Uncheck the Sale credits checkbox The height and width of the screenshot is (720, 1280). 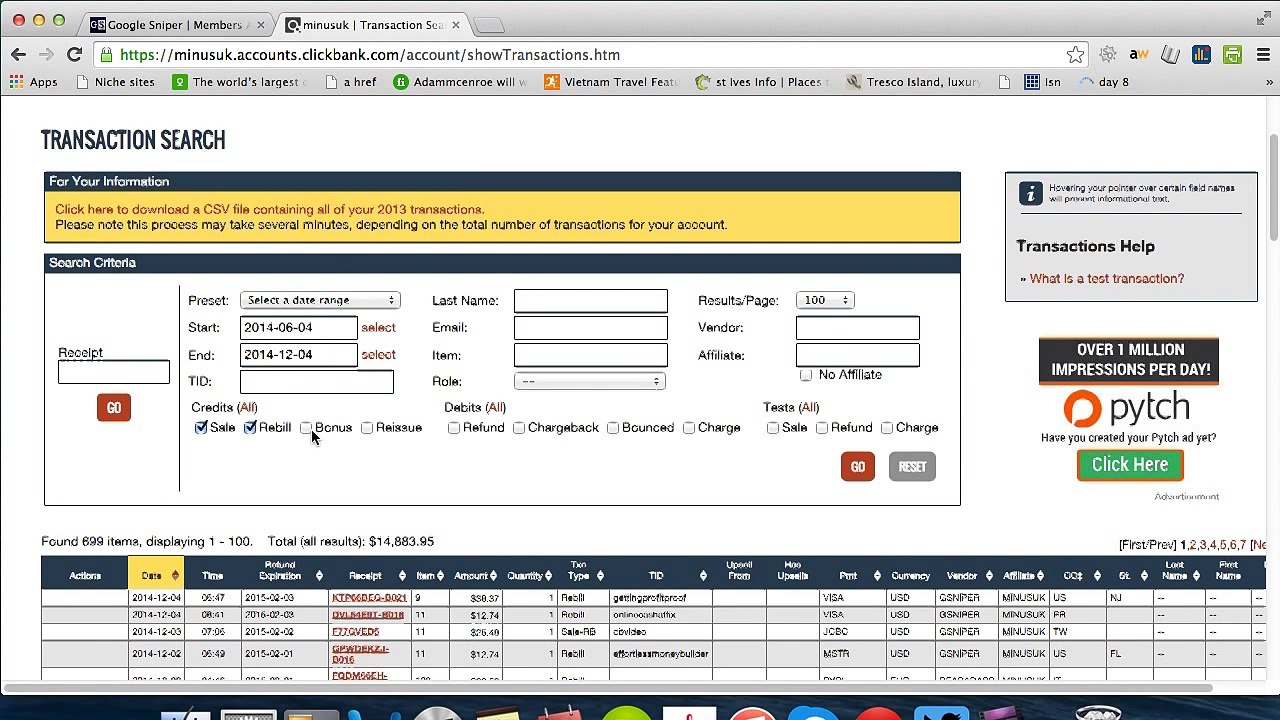[x=201, y=428]
